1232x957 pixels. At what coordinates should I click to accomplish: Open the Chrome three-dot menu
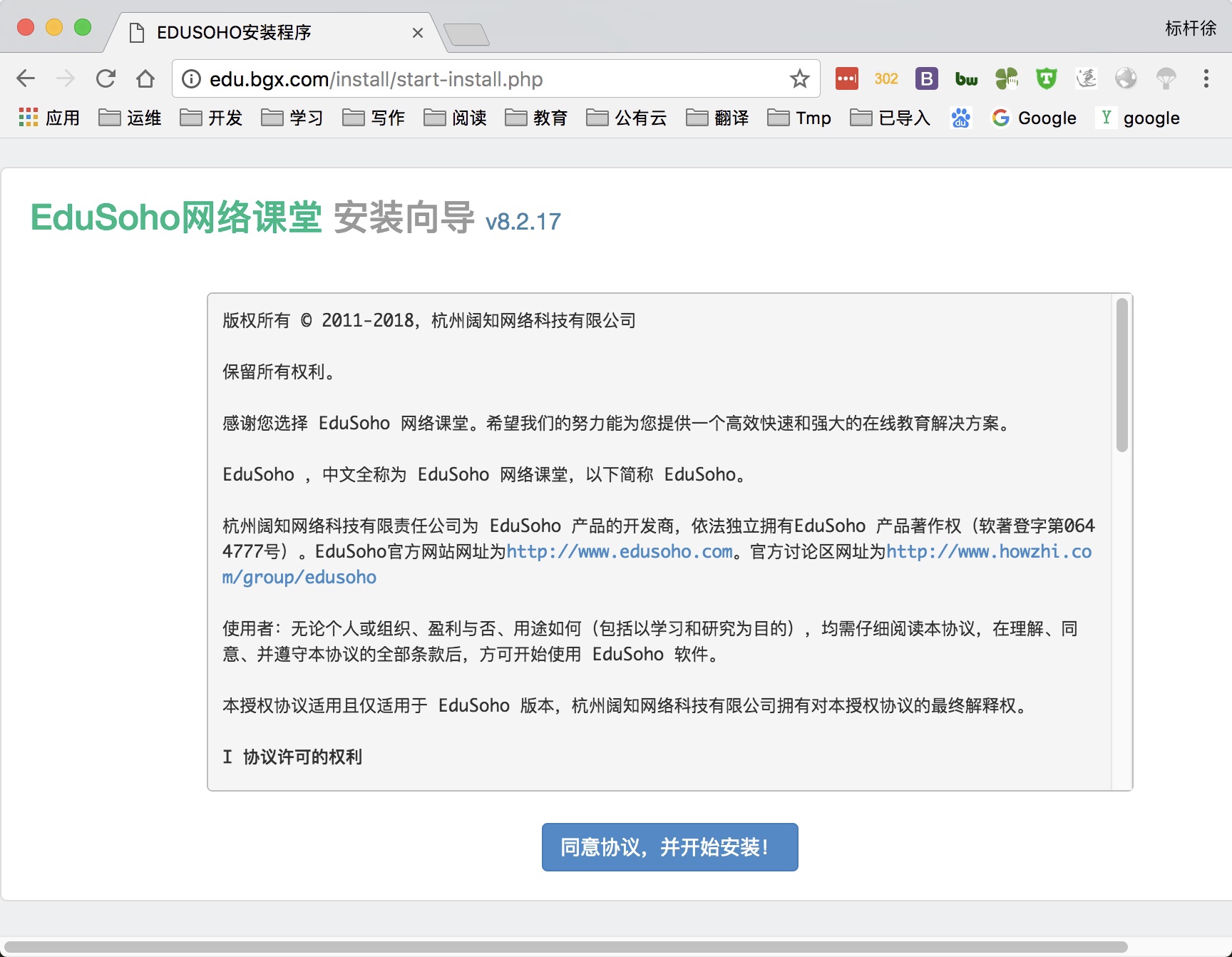1206,78
